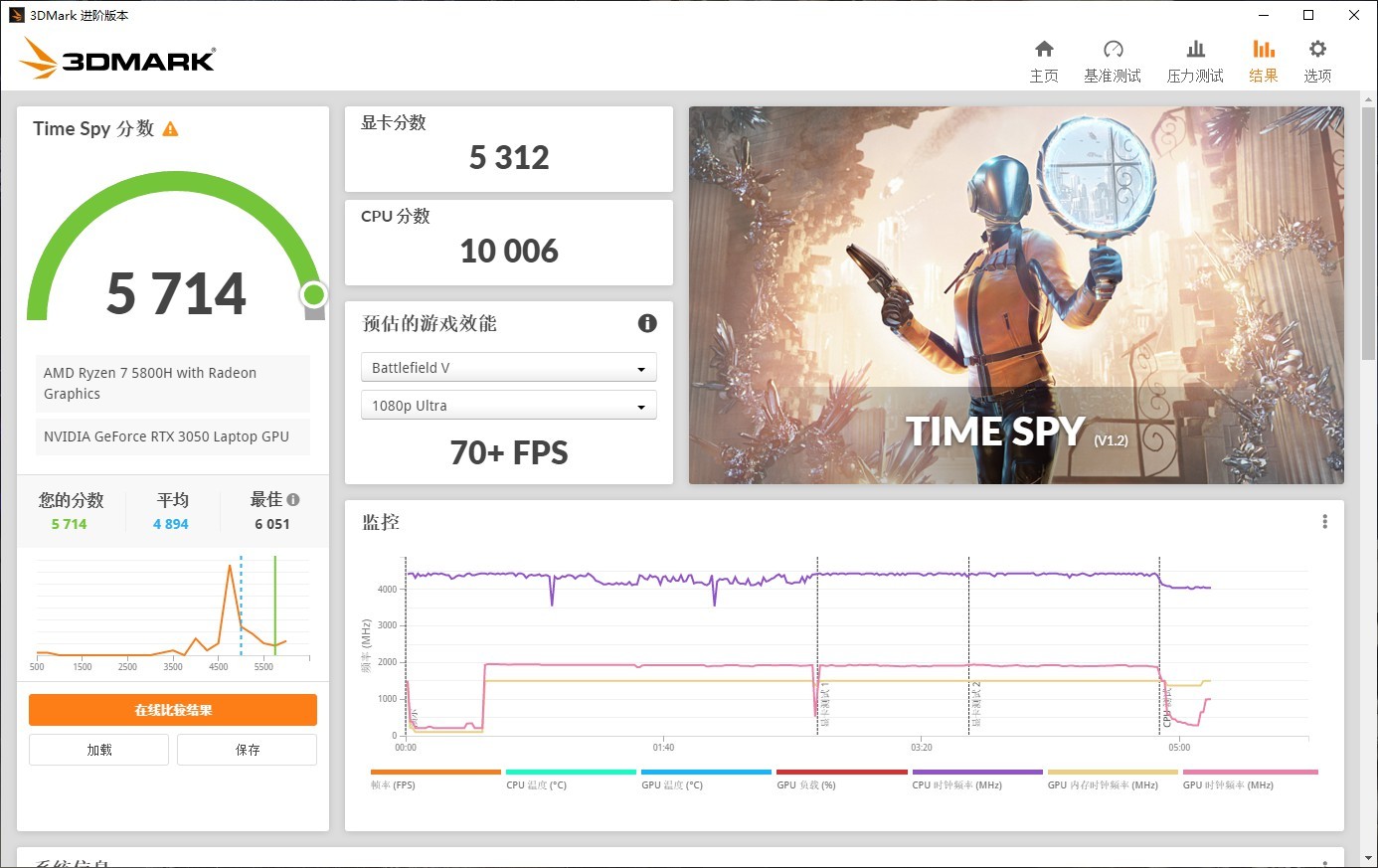Toggle the 帧率 (FPS) legend series
Viewport: 1378px width, 868px height.
click(x=393, y=785)
